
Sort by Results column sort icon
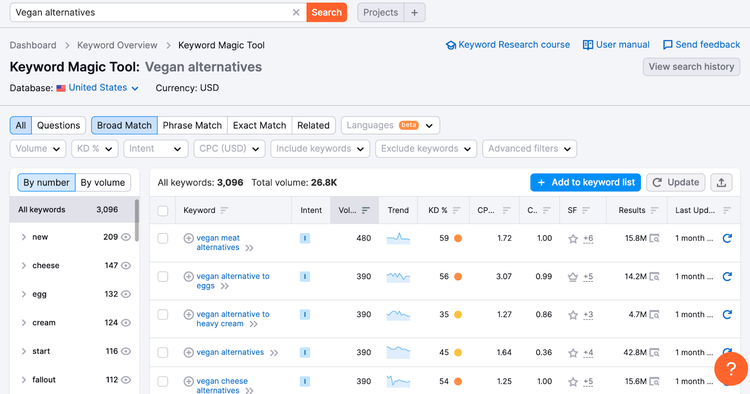(654, 210)
